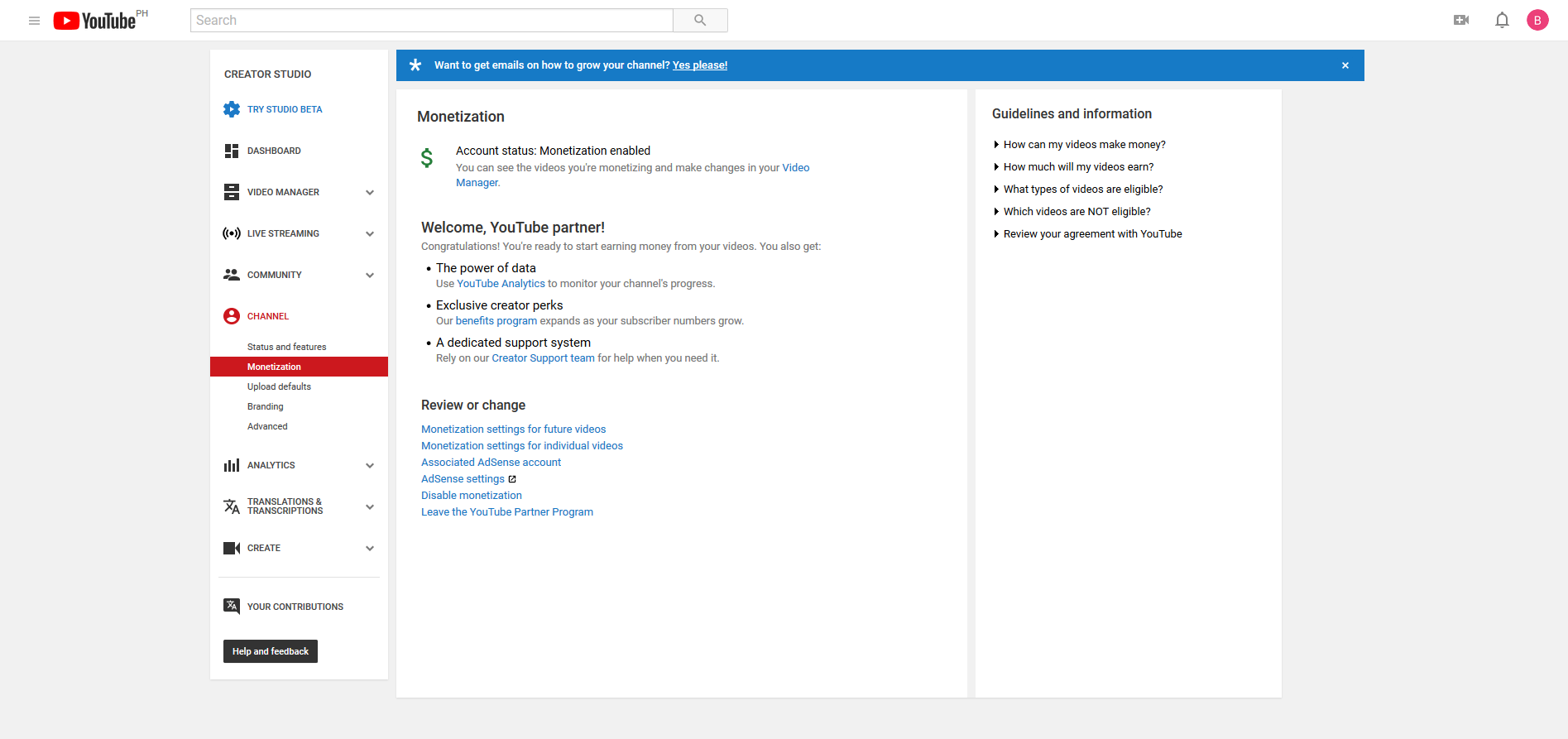Click the Dashboard grid icon
This screenshot has width=1568, height=739.
click(x=232, y=151)
